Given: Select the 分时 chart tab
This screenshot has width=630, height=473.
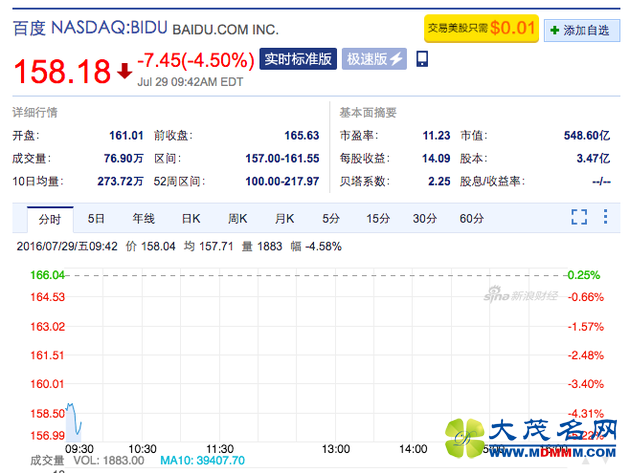Looking at the screenshot, I should click(50, 219).
